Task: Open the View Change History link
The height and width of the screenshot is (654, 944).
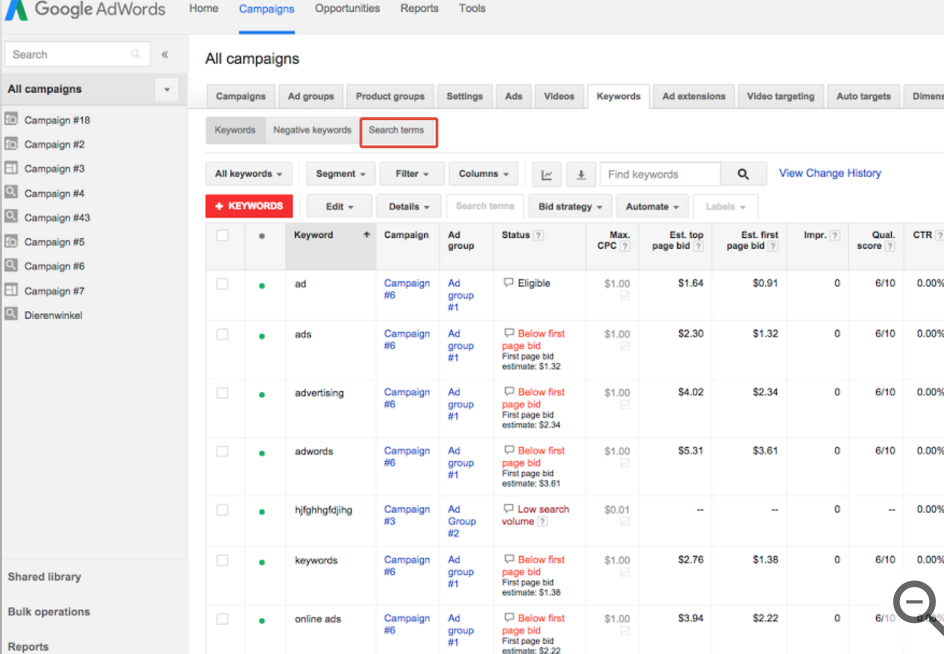Action: [x=830, y=173]
